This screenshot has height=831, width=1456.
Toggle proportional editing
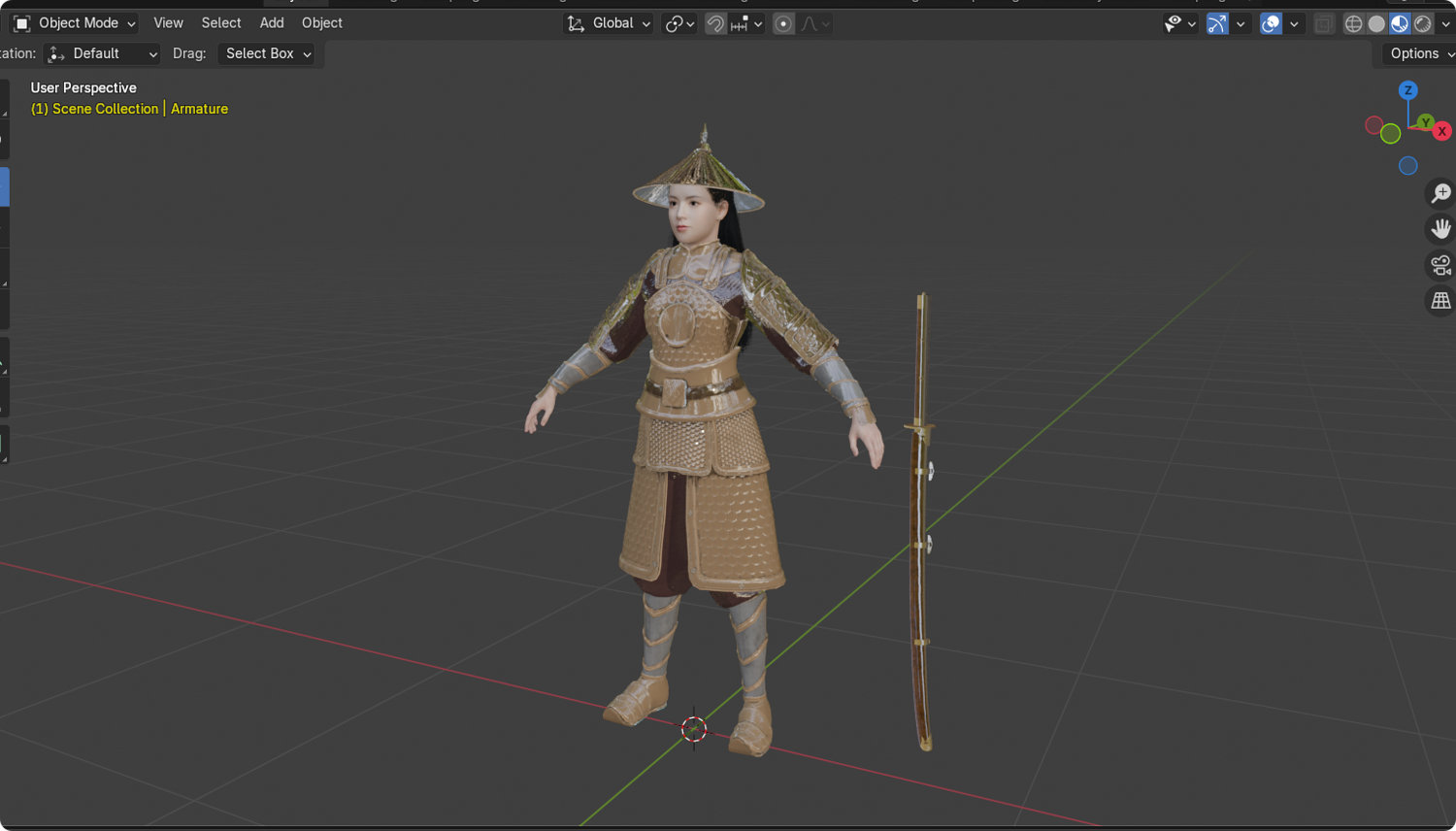pyautogui.click(x=783, y=23)
